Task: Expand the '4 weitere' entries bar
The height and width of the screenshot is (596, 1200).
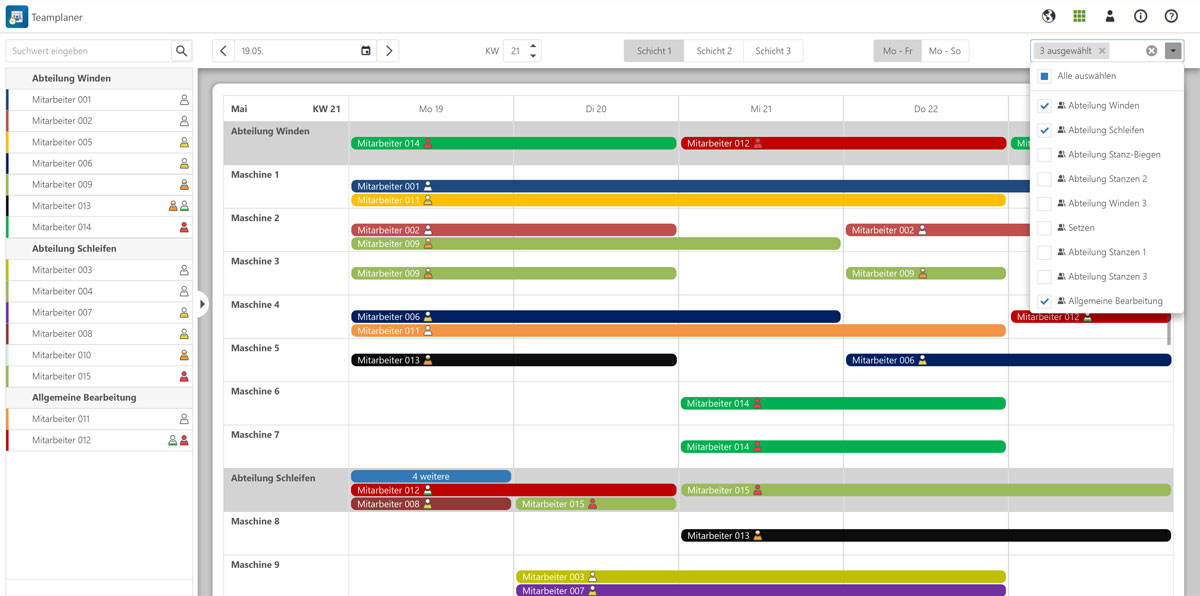Action: point(430,477)
